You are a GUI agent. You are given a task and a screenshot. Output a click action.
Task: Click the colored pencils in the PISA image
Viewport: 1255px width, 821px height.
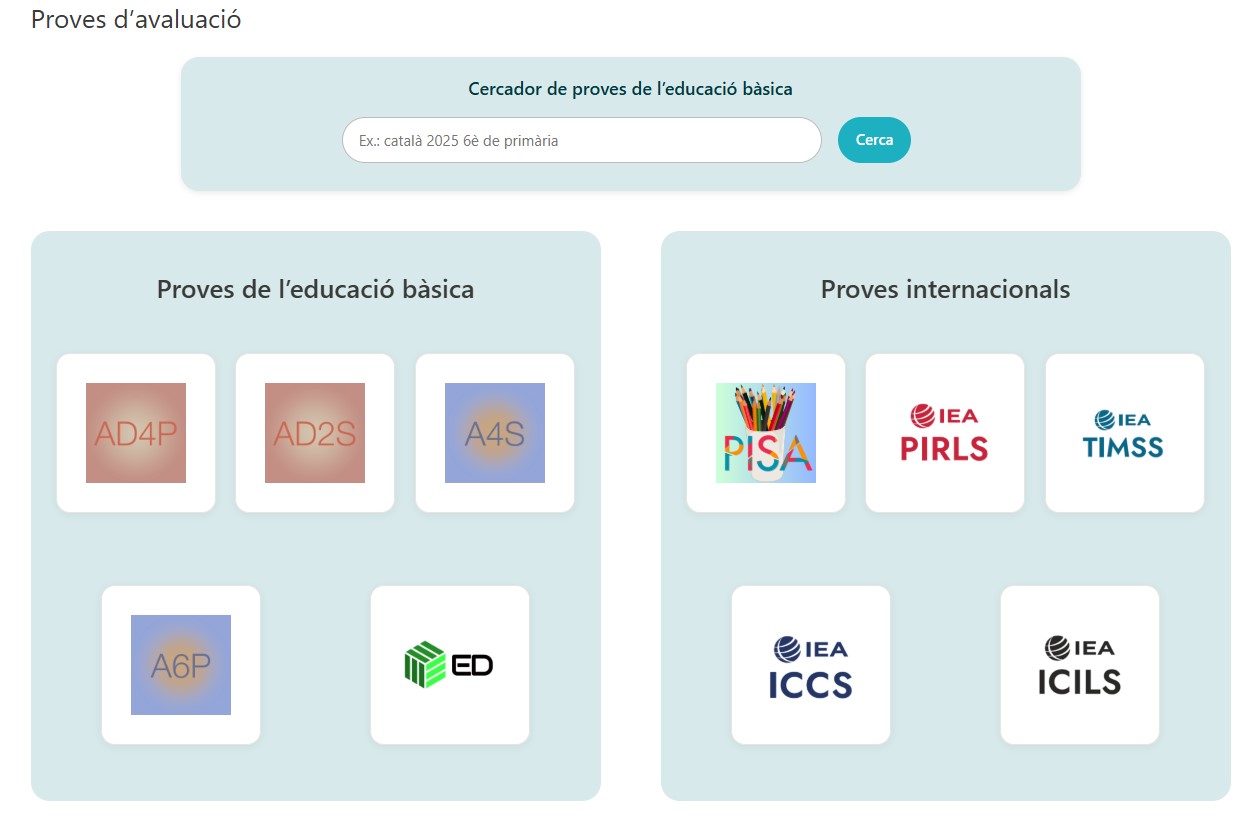point(765,409)
